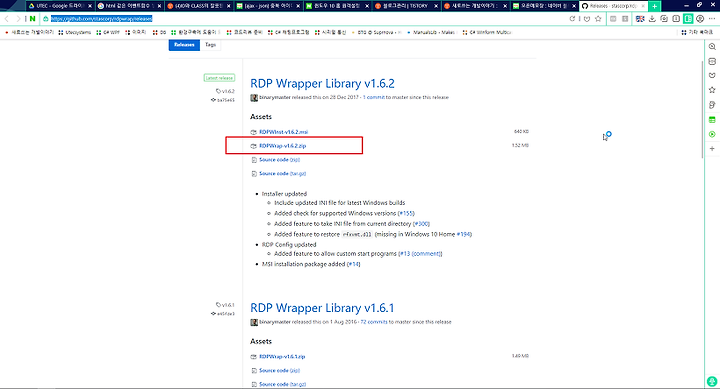This screenshot has width=720, height=389.
Task: Click the search magnifier icon in right sidebar
Action: click(712, 46)
